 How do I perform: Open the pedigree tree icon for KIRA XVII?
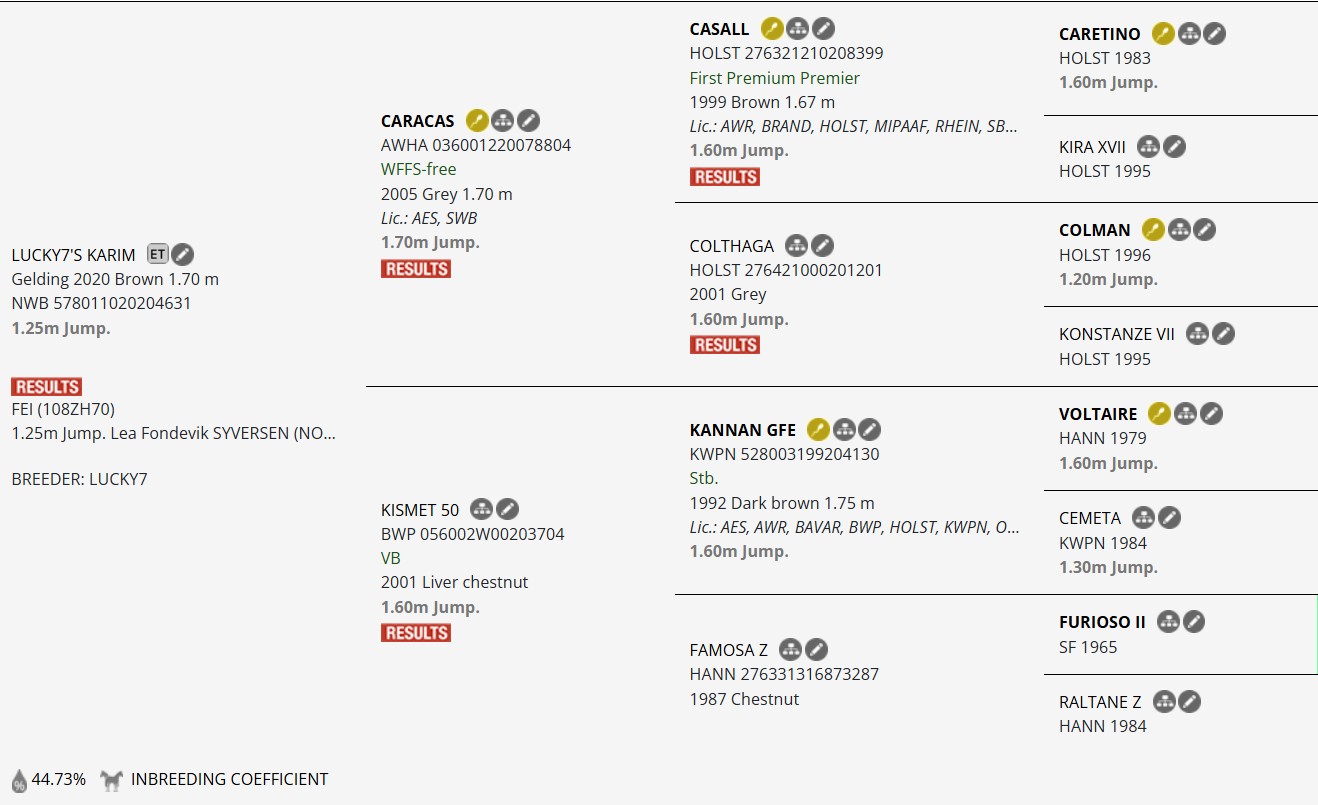point(1149,147)
